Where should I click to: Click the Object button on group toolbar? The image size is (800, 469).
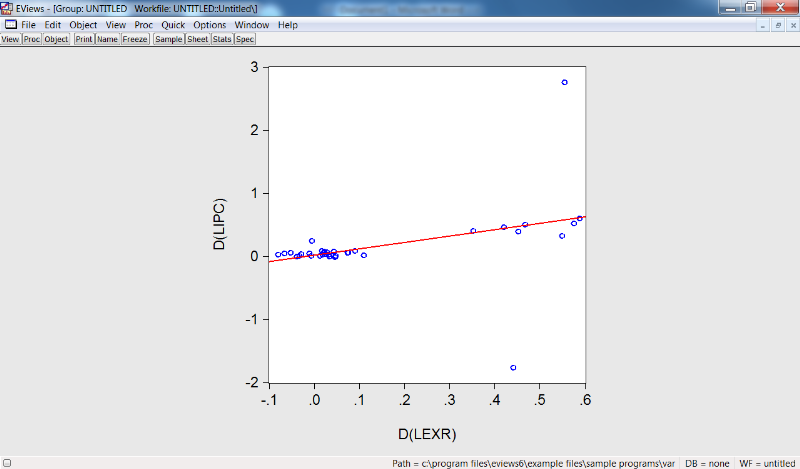56,39
